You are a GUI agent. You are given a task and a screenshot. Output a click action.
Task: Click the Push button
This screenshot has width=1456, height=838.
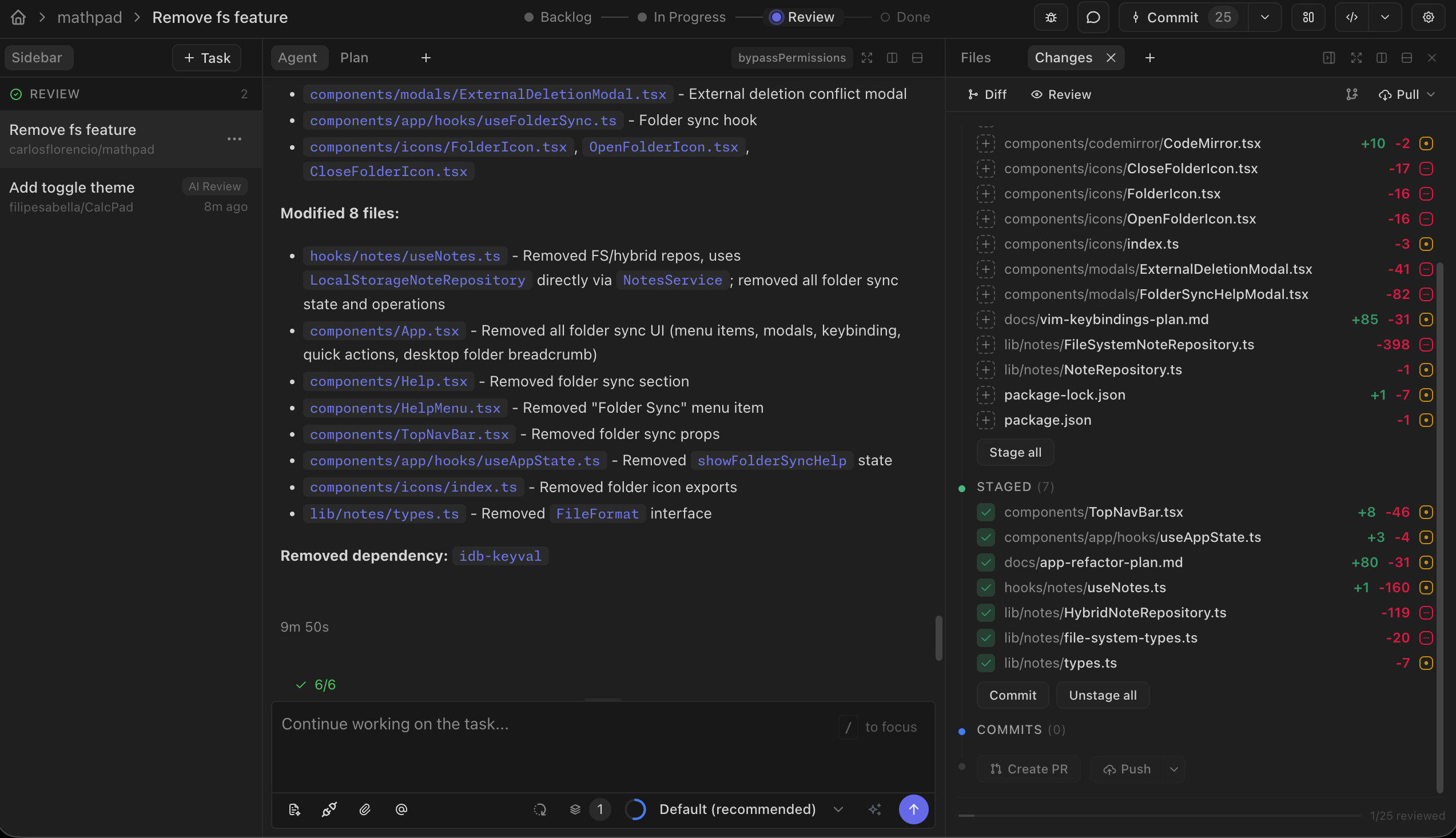pos(1127,769)
